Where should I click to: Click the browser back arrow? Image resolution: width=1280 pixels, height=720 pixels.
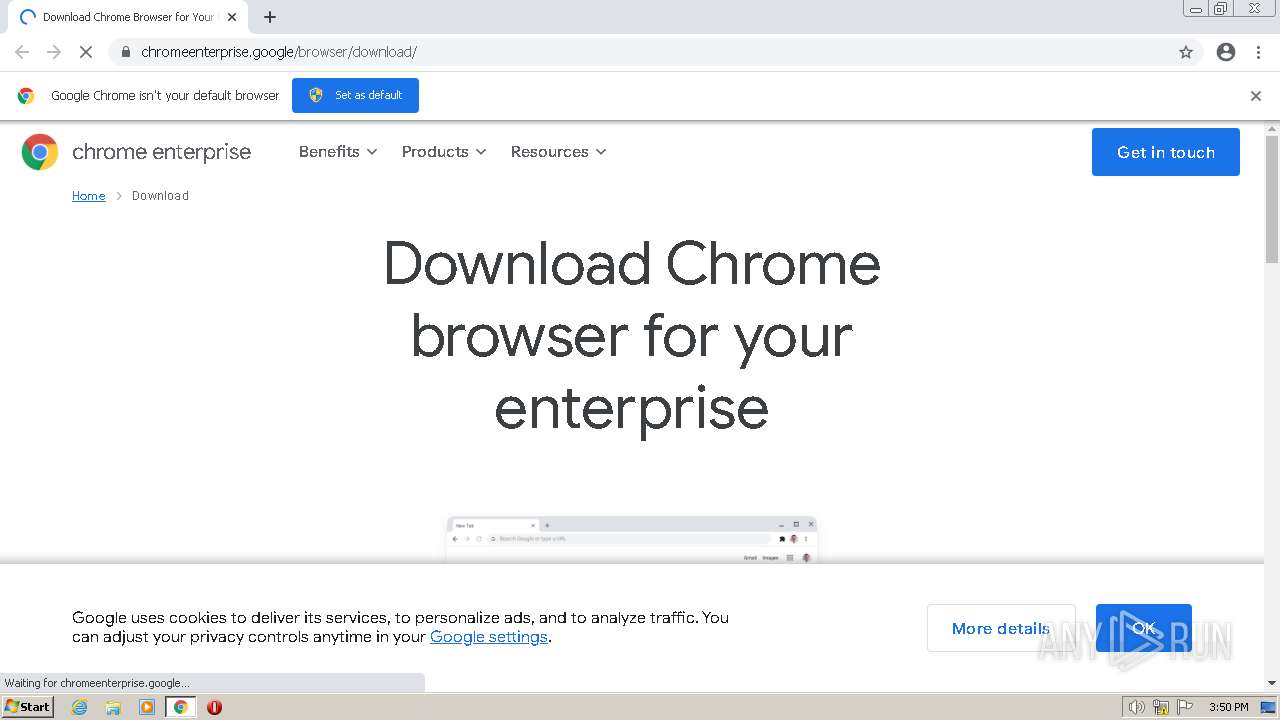coord(22,52)
